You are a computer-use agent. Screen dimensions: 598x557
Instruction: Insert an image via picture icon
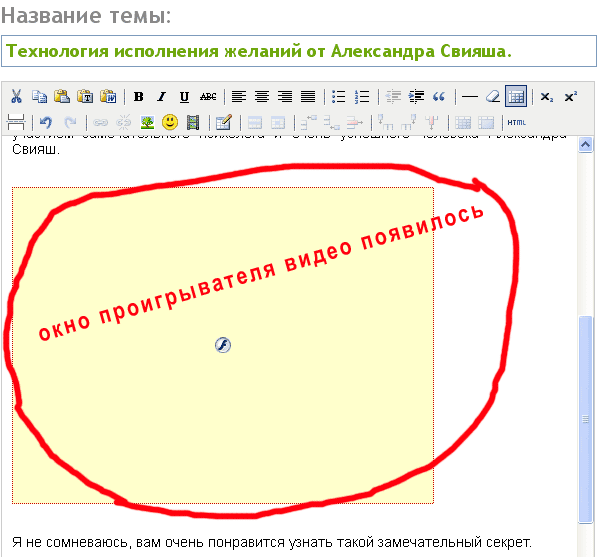[x=147, y=122]
